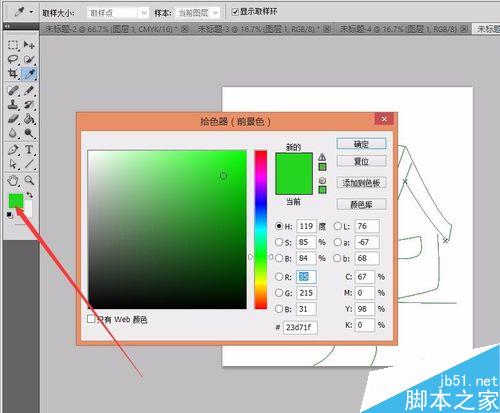Viewport: 500px width, 413px height.
Task: Select the History Brush tool
Action: 29,105
